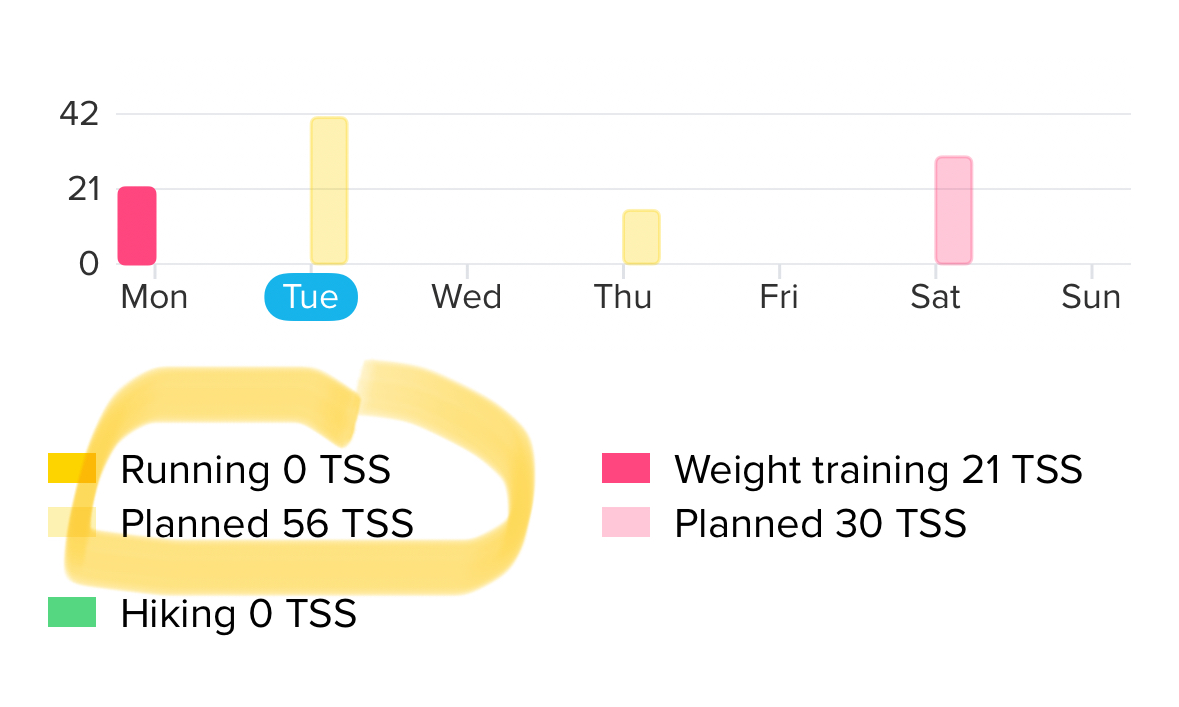Click the Weight training red swatch
This screenshot has width=1179, height=707.
point(626,468)
